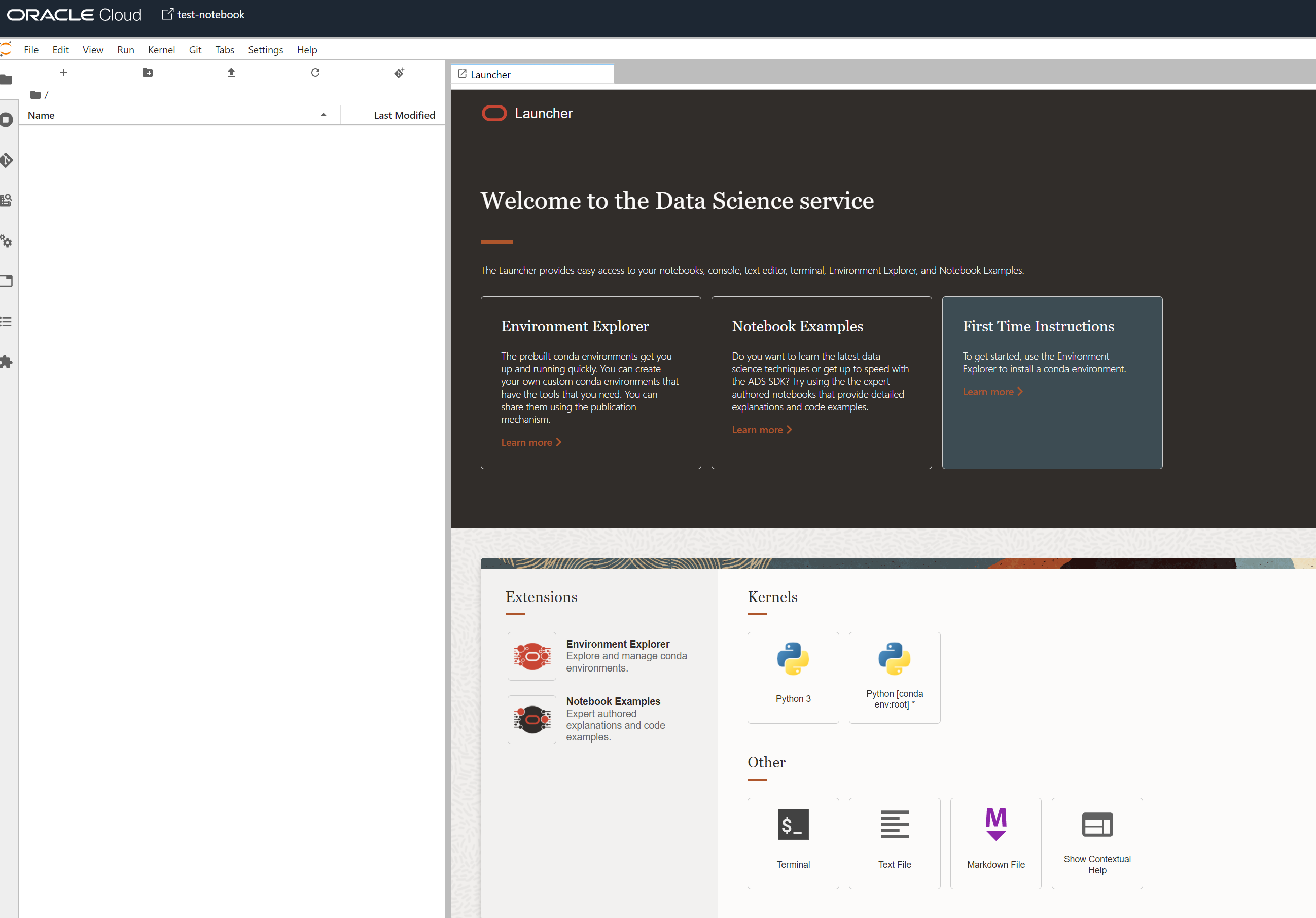The image size is (1316, 918).
Task: Open the file browser sidebar icon
Action: coord(6,79)
